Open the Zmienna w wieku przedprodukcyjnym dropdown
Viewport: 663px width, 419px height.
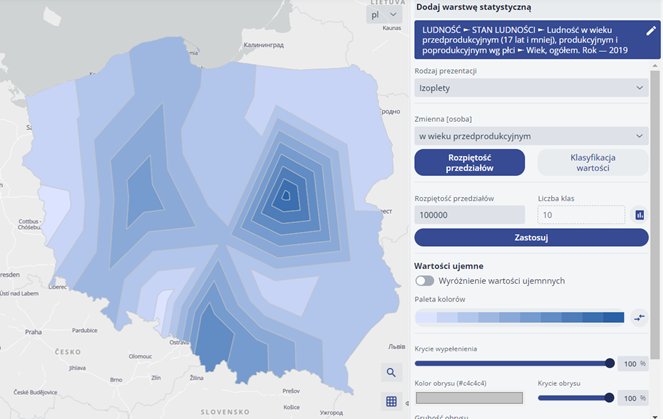[x=531, y=136]
